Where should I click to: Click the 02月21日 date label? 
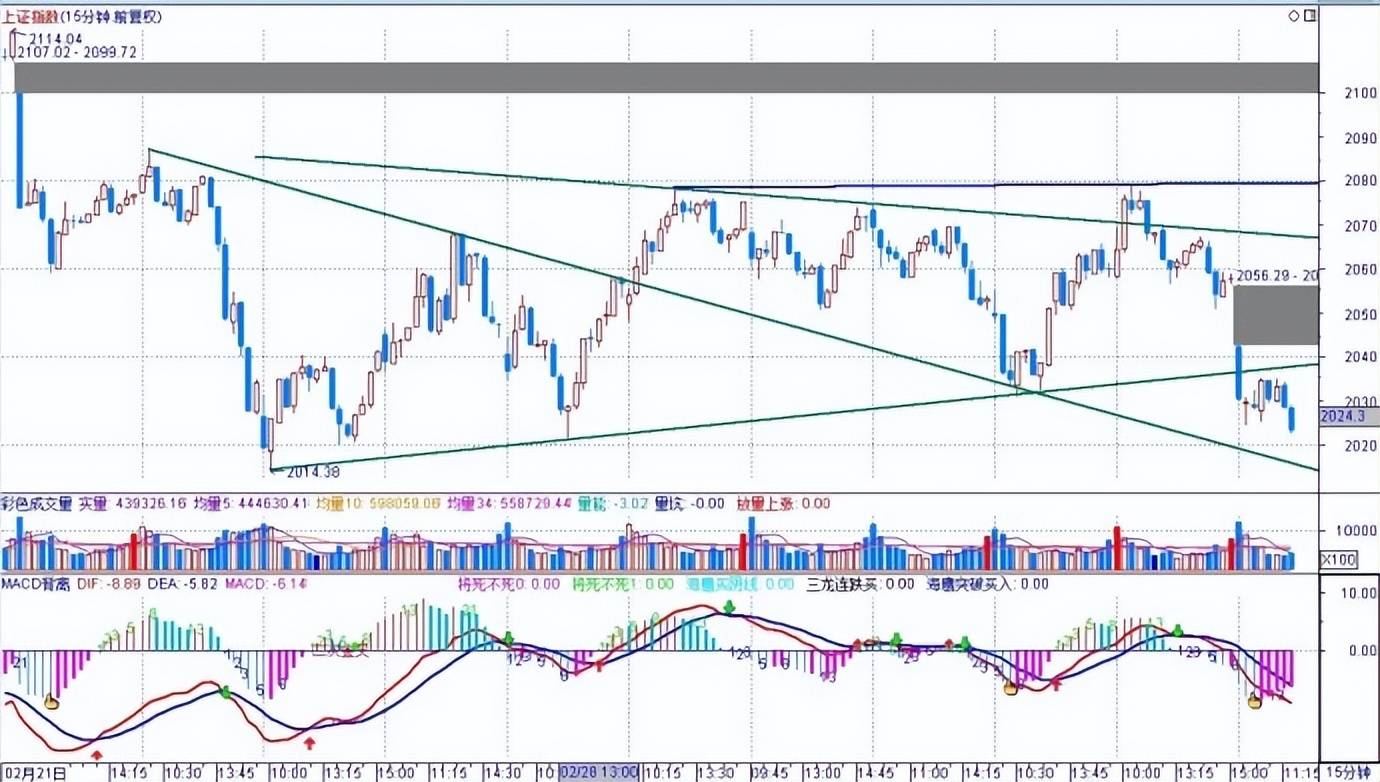[35, 772]
